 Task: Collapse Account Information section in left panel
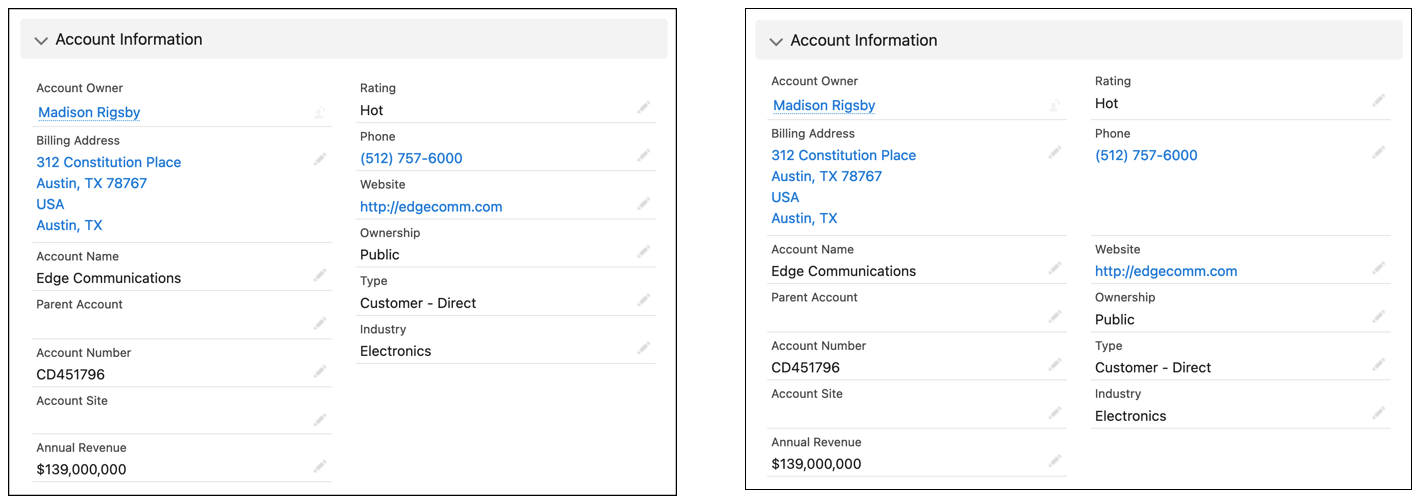click(41, 41)
